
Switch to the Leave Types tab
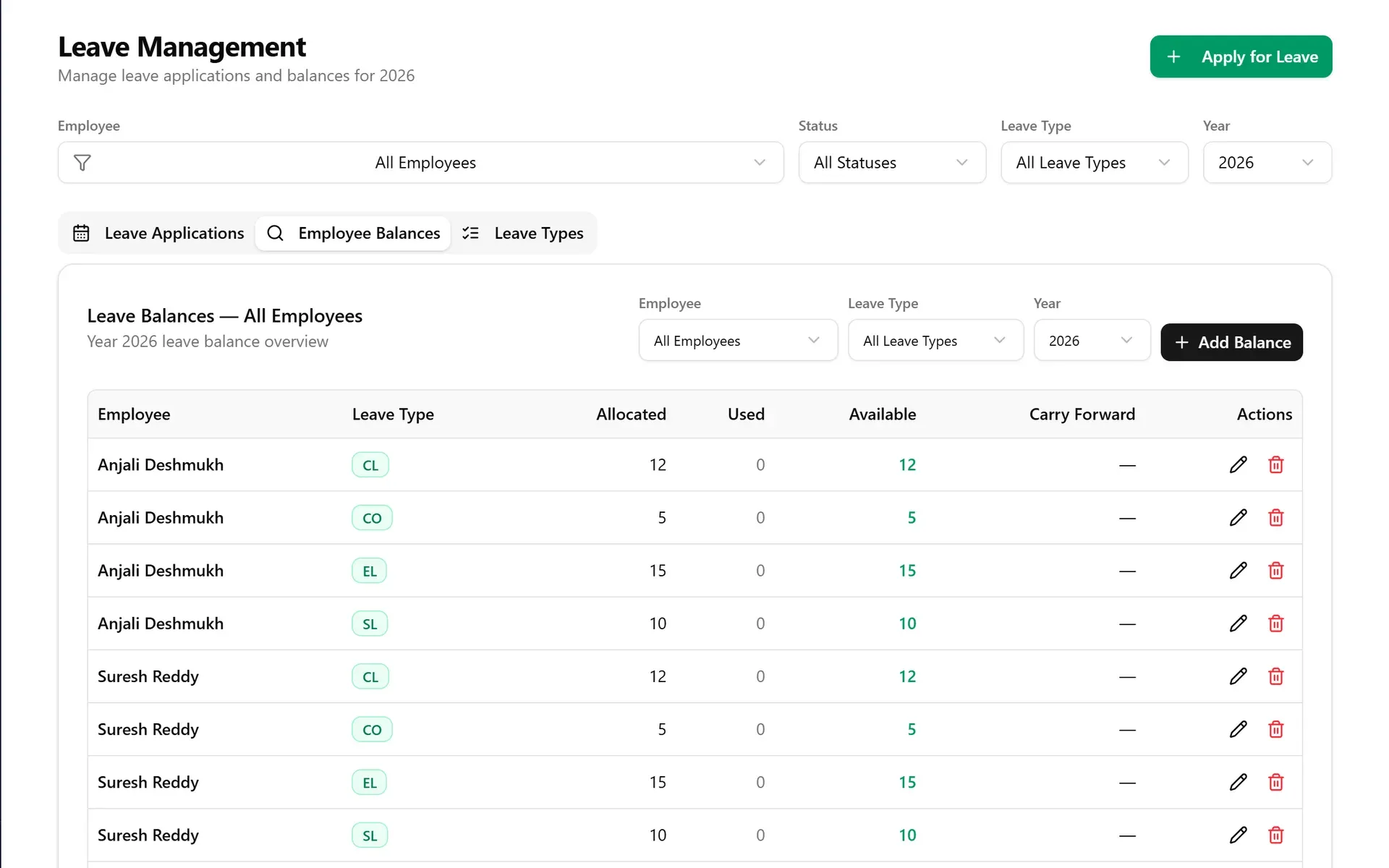(523, 233)
